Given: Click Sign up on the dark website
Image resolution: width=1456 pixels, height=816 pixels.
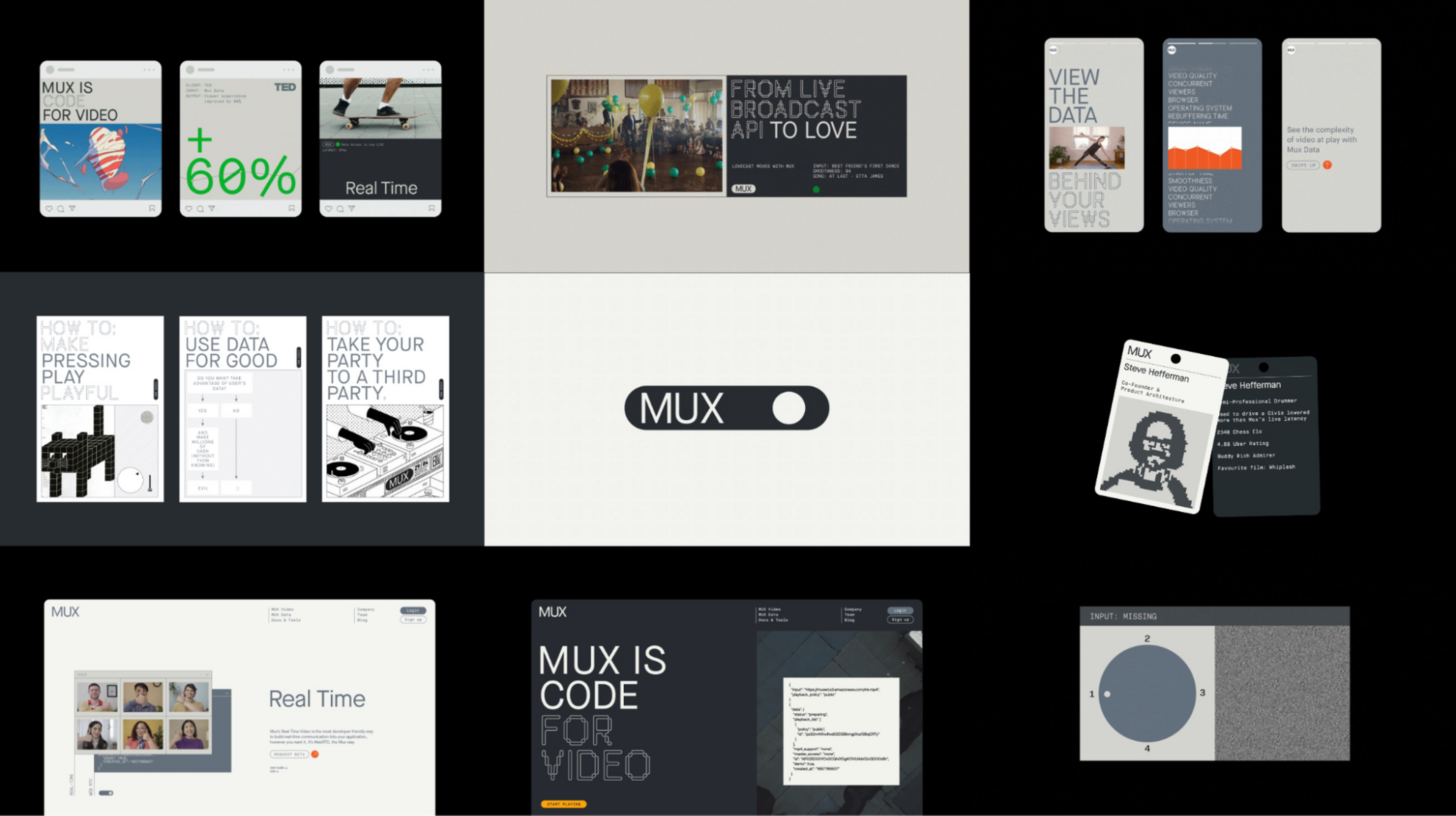Looking at the screenshot, I should click(901, 620).
